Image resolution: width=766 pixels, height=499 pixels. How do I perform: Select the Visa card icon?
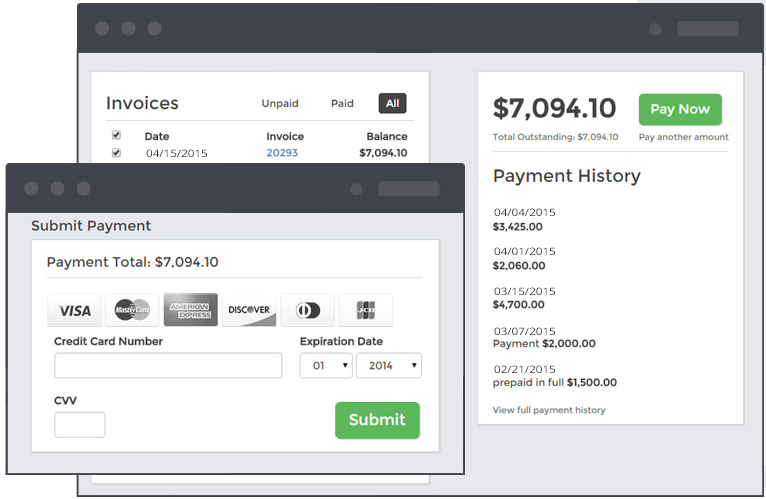pyautogui.click(x=75, y=310)
